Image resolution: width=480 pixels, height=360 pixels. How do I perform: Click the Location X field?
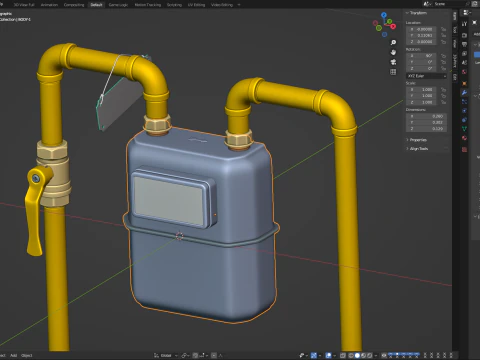point(421,29)
